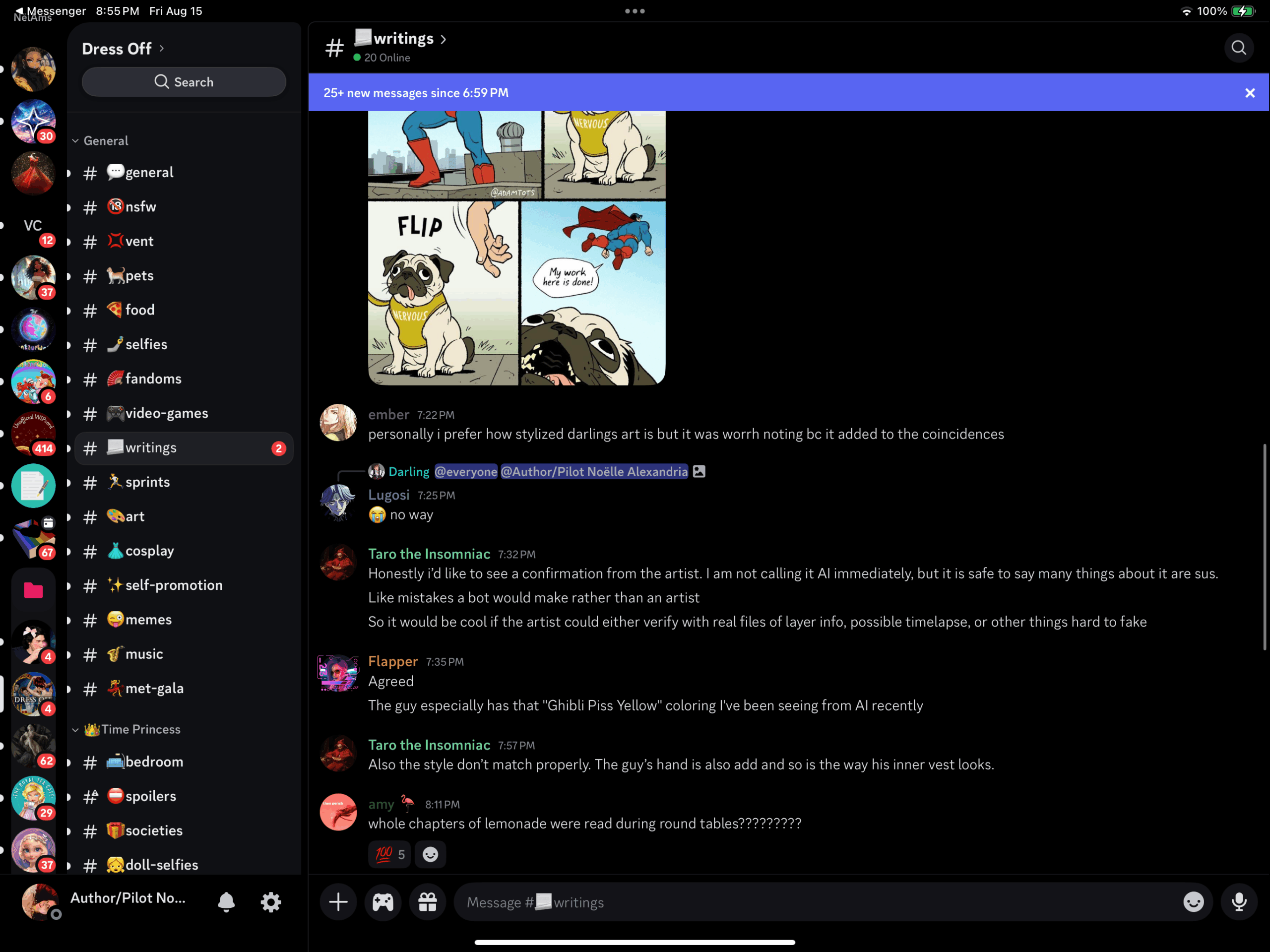Toggle the 100 emoji reaction
This screenshot has width=1270, height=952.
click(x=390, y=854)
